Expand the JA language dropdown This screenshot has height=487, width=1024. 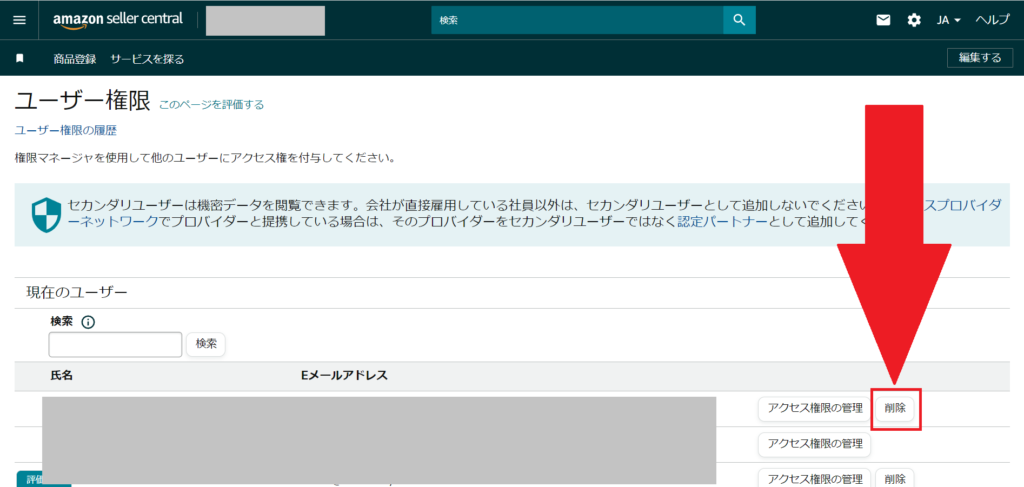[948, 20]
